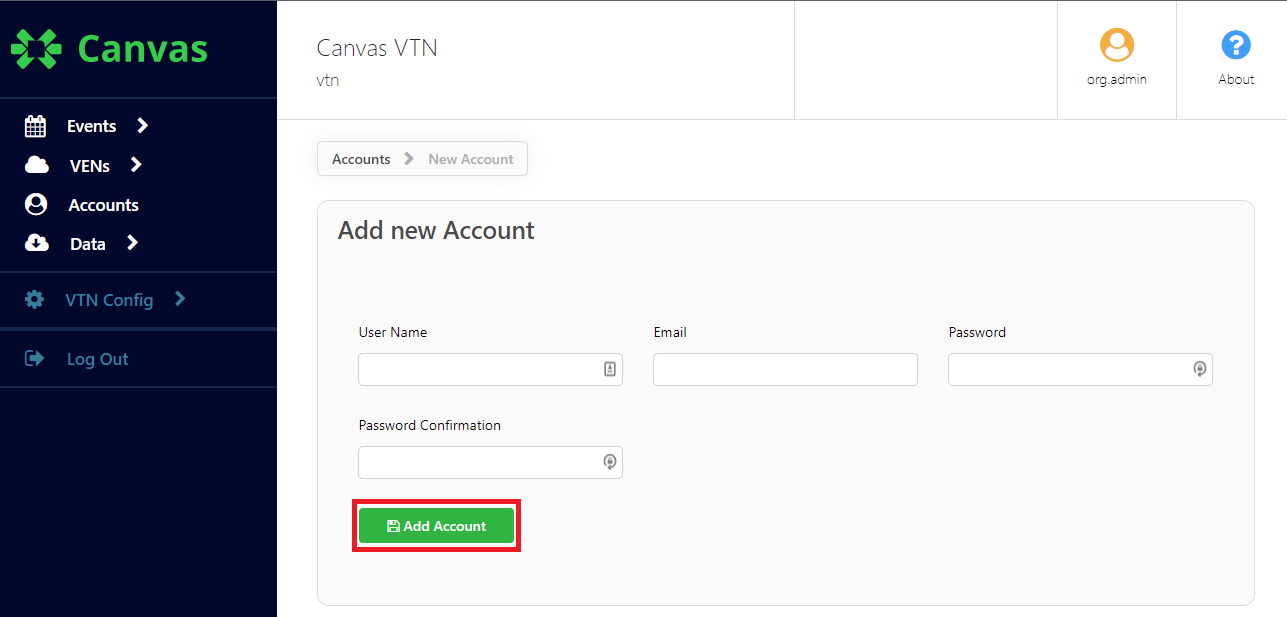
Task: Click inside the Email input field
Action: pyautogui.click(x=784, y=369)
